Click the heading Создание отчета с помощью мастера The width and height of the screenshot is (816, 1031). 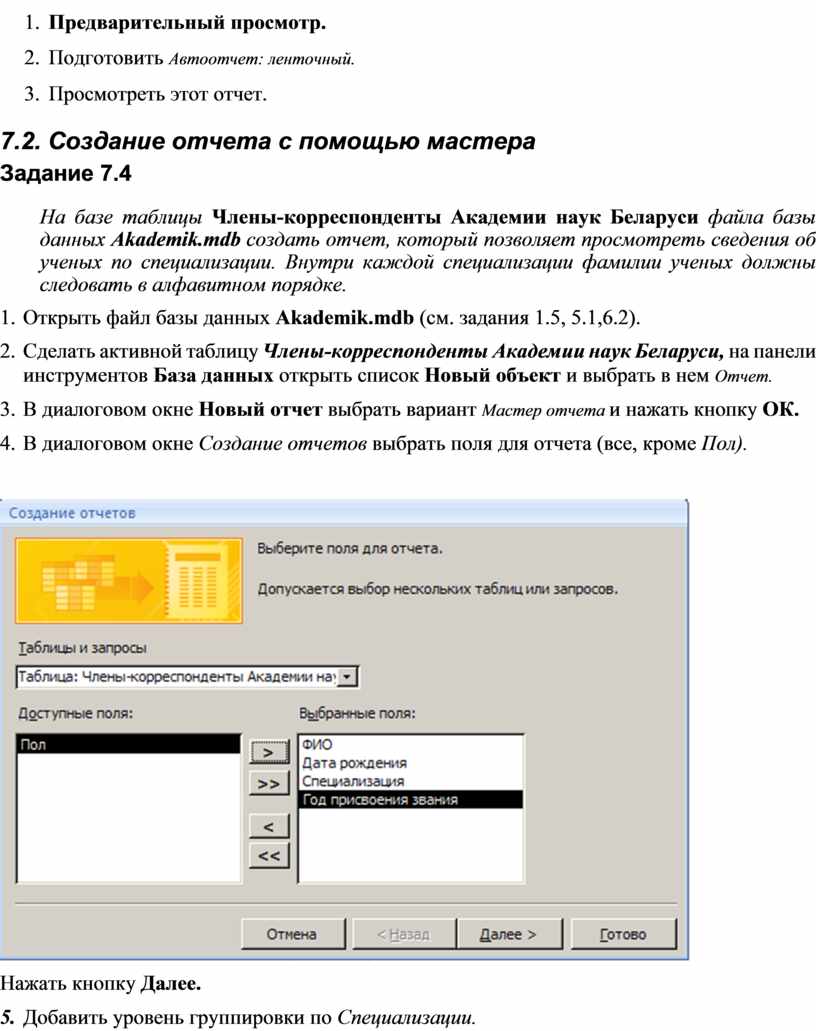tap(268, 141)
